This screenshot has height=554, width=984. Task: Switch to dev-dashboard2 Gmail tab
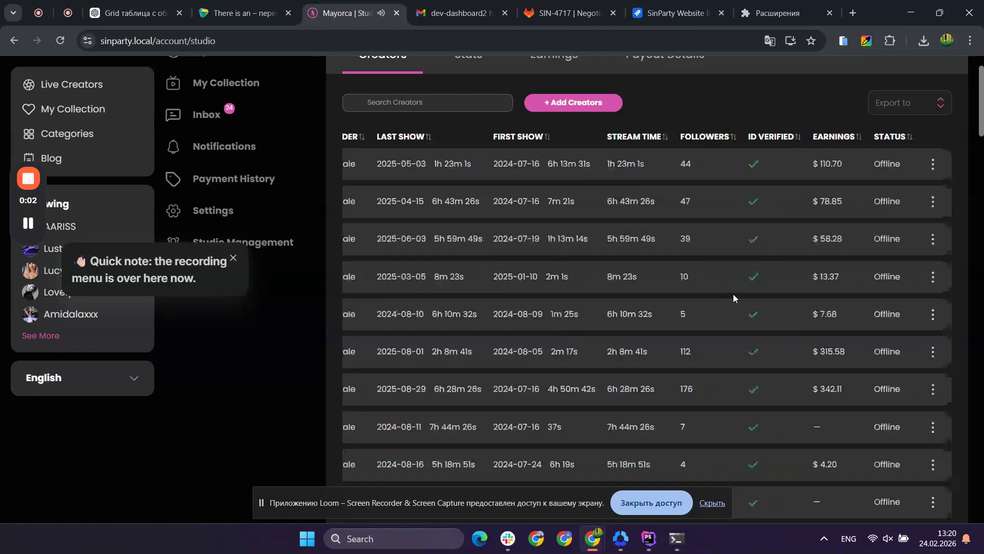click(461, 13)
